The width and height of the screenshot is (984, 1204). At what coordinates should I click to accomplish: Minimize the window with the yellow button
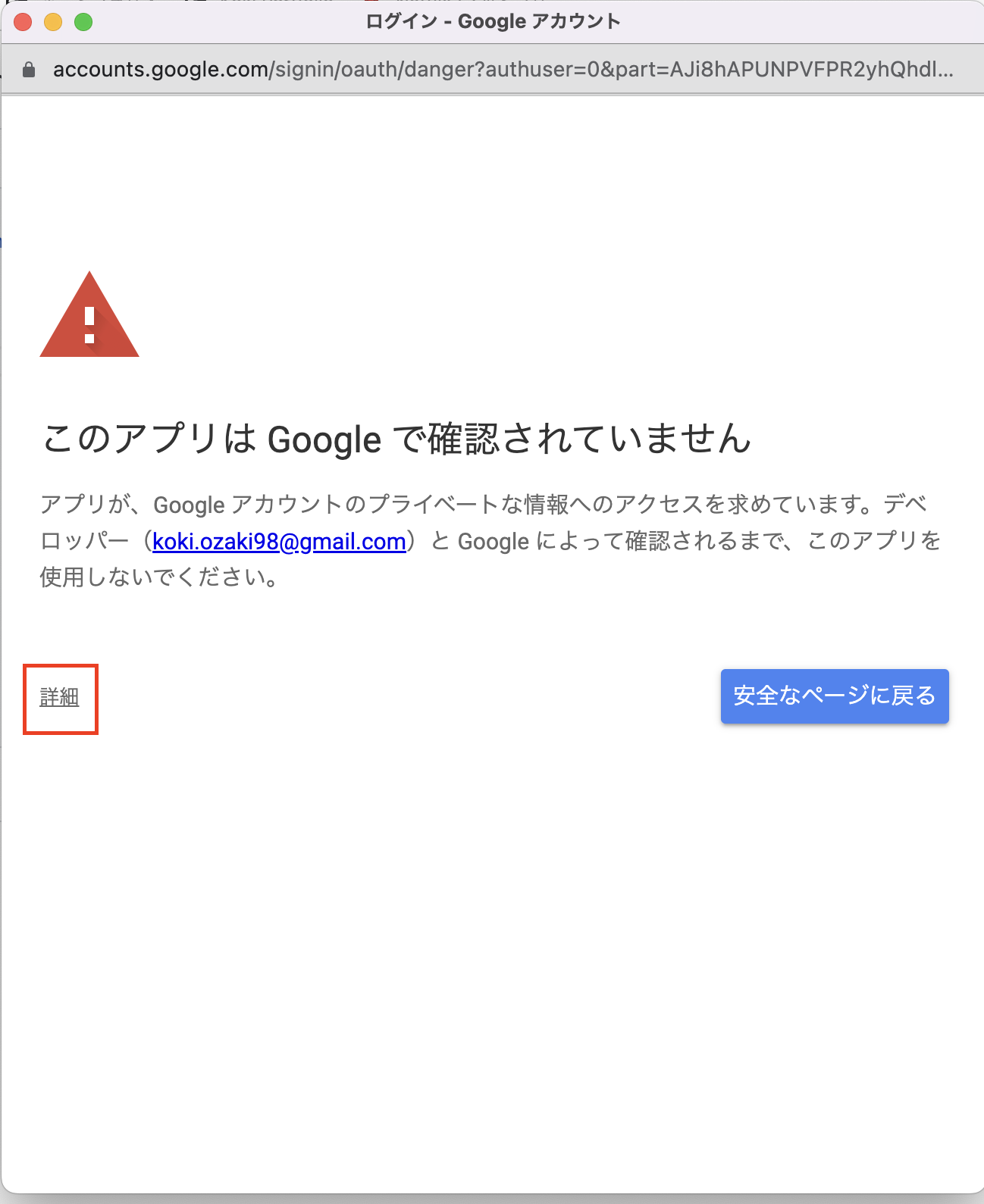tap(53, 22)
